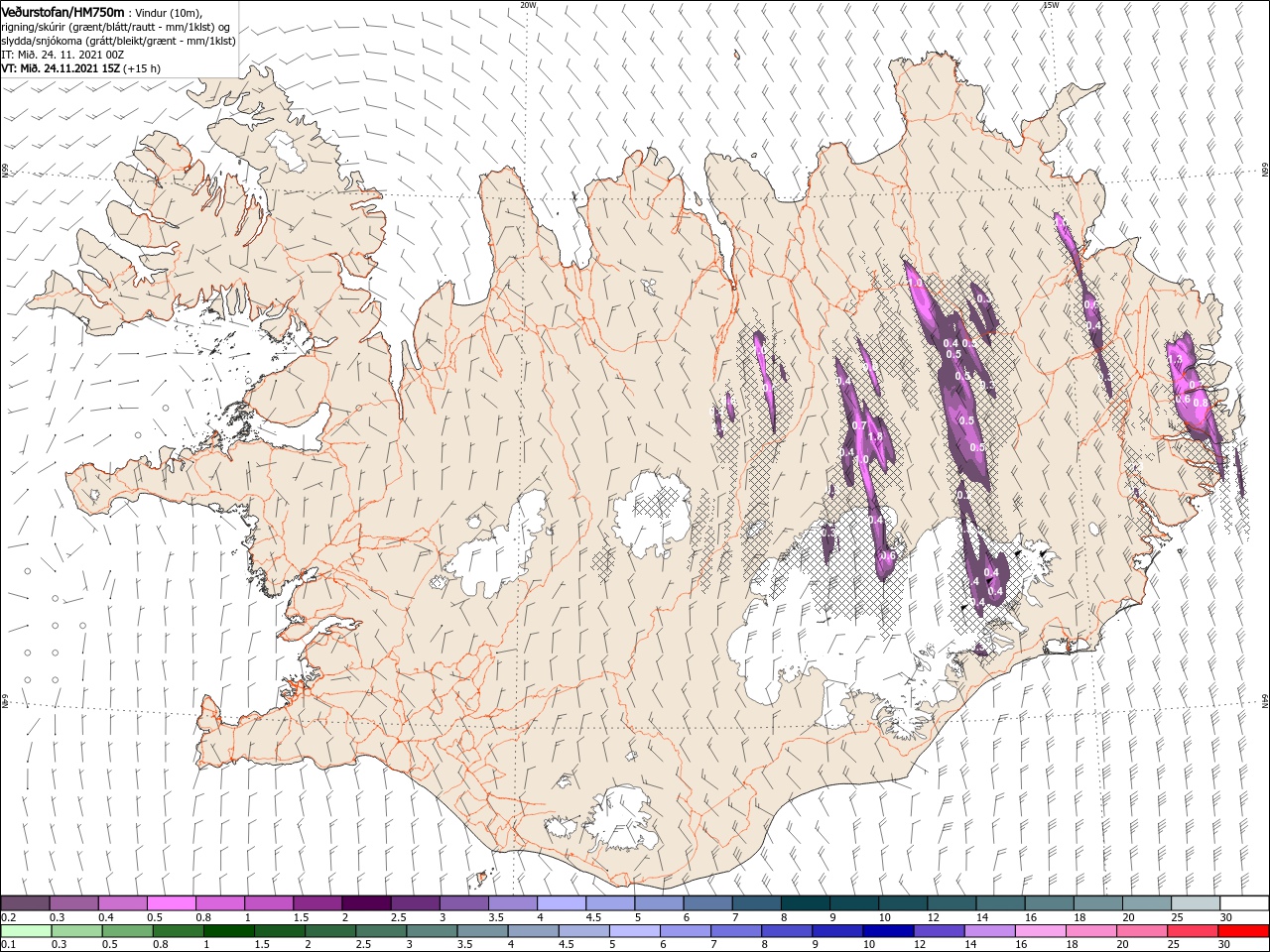The width and height of the screenshot is (1270, 952).
Task: Click white upper legend swatch labeled 30
Action: point(1244,902)
